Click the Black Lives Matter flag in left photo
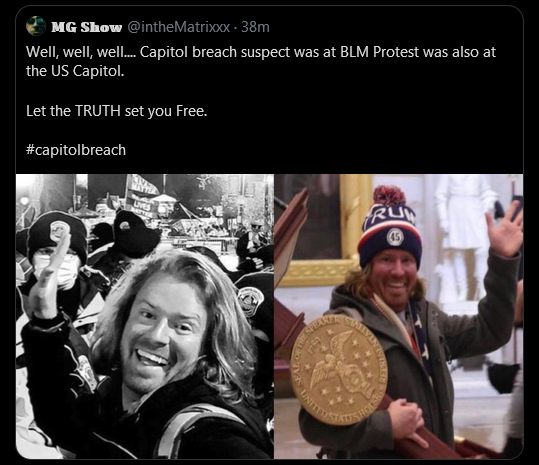Image resolution: width=539 pixels, height=465 pixels. (x=141, y=195)
